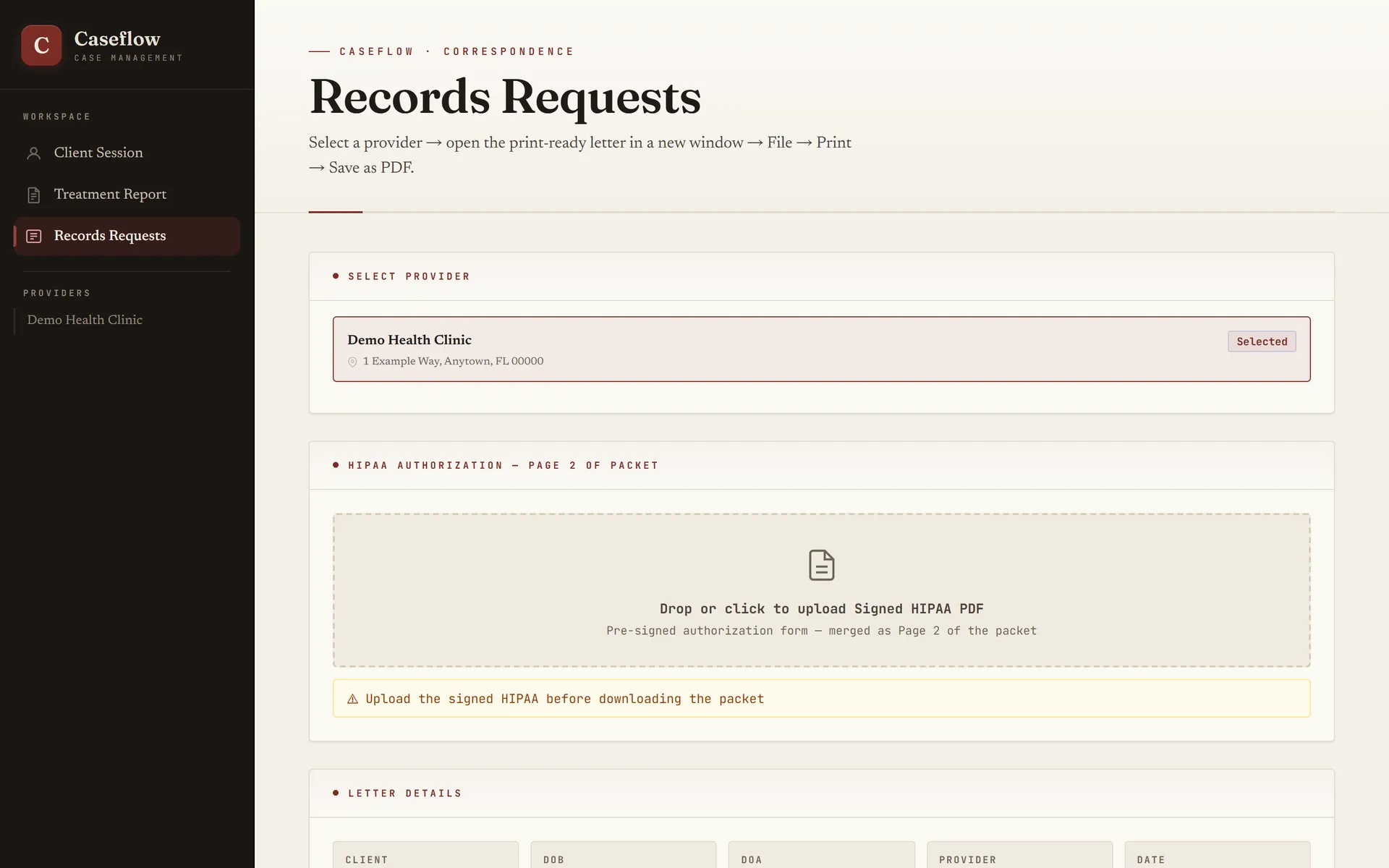Click the Workspace sidebar section label
The image size is (1389, 868).
point(56,116)
